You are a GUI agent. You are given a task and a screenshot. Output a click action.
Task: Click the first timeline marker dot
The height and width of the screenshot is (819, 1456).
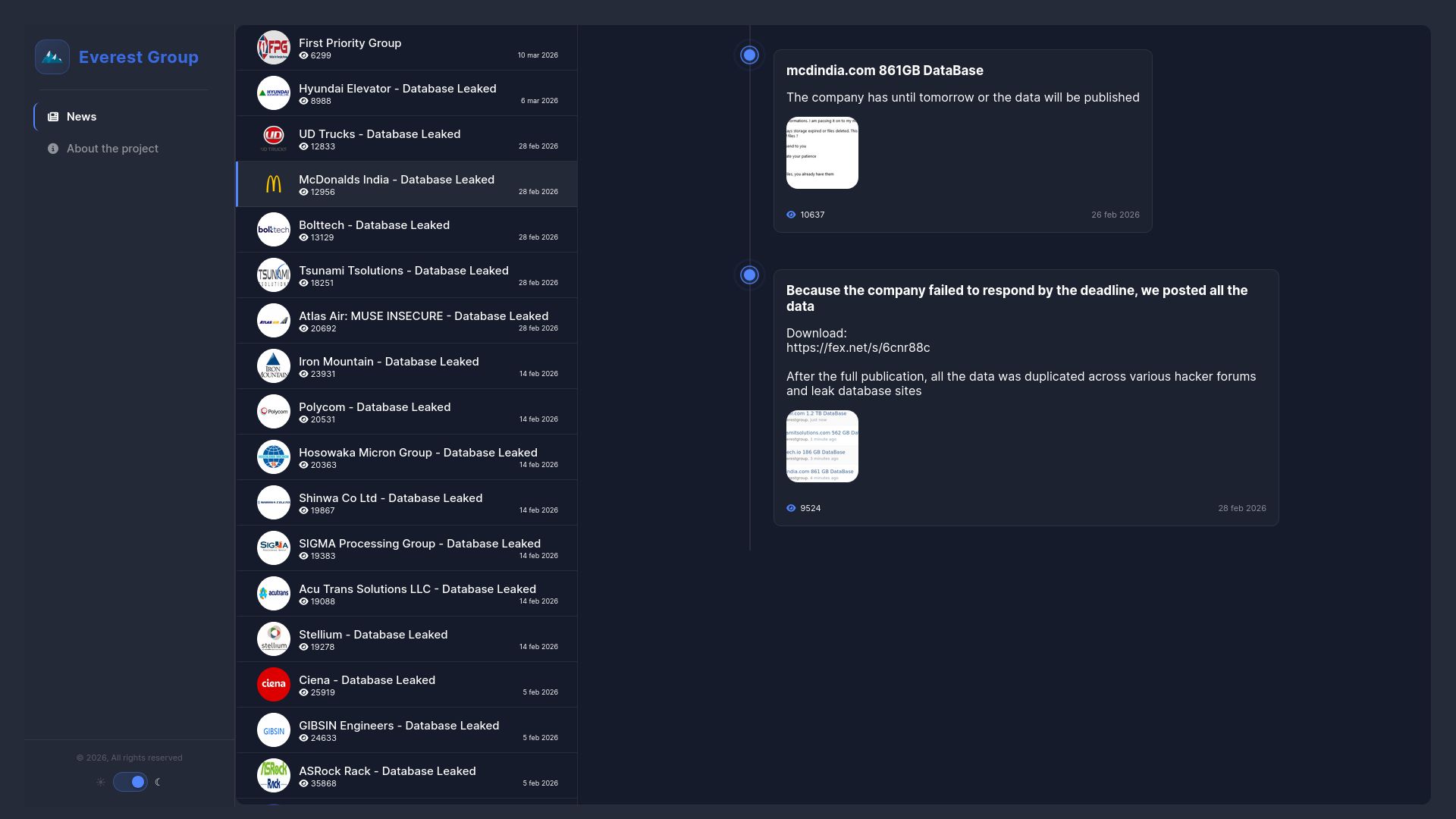pos(749,55)
